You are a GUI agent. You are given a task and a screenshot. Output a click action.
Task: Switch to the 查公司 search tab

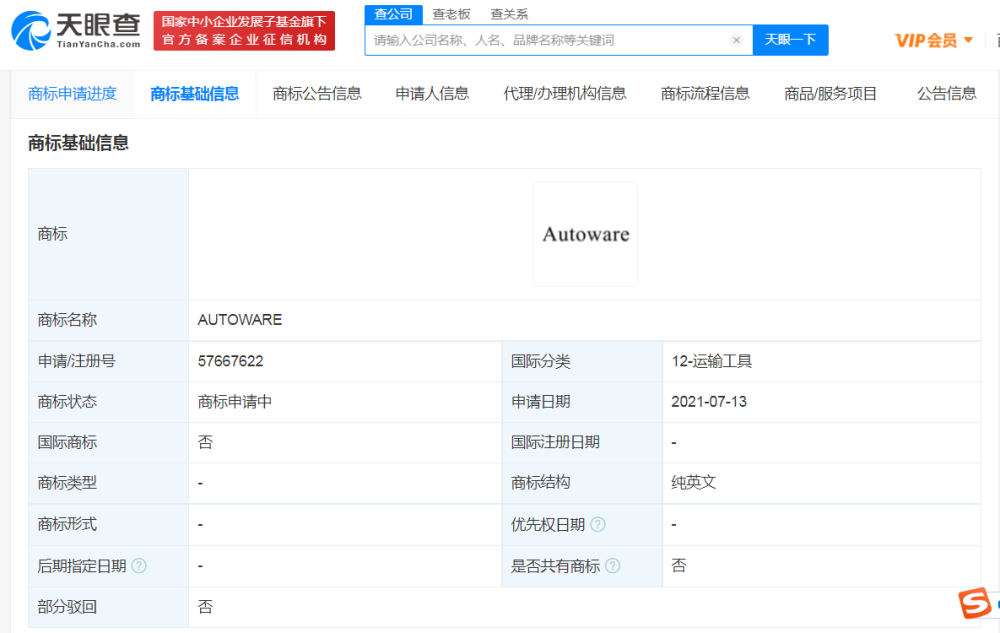393,14
